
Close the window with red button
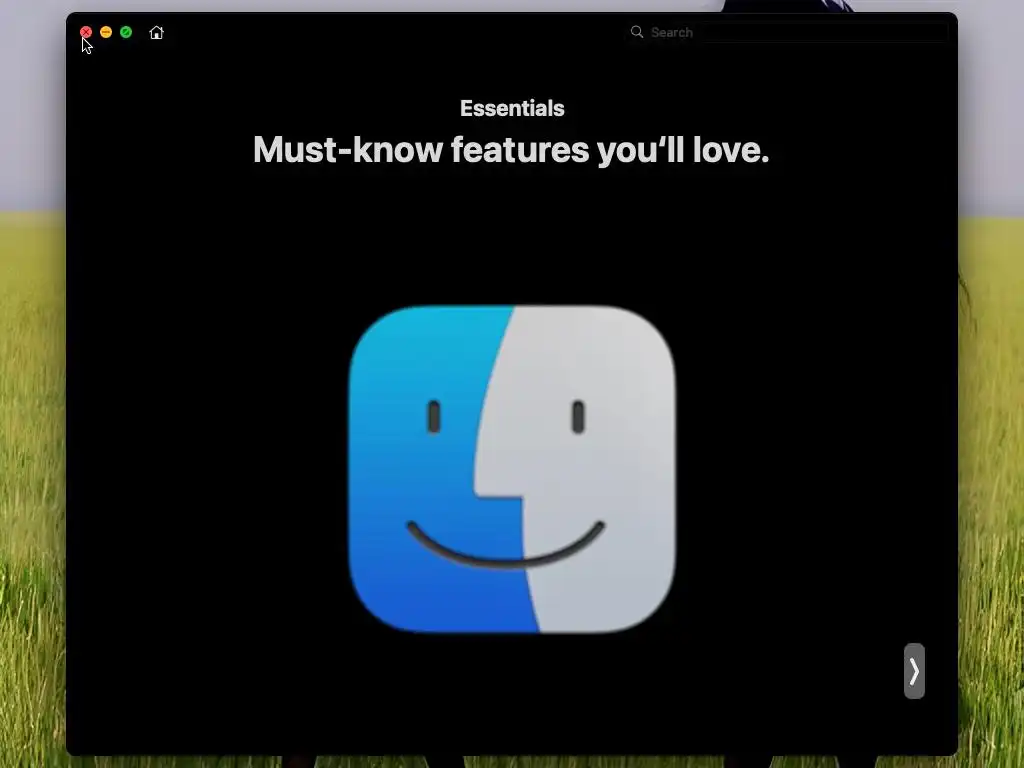click(86, 32)
